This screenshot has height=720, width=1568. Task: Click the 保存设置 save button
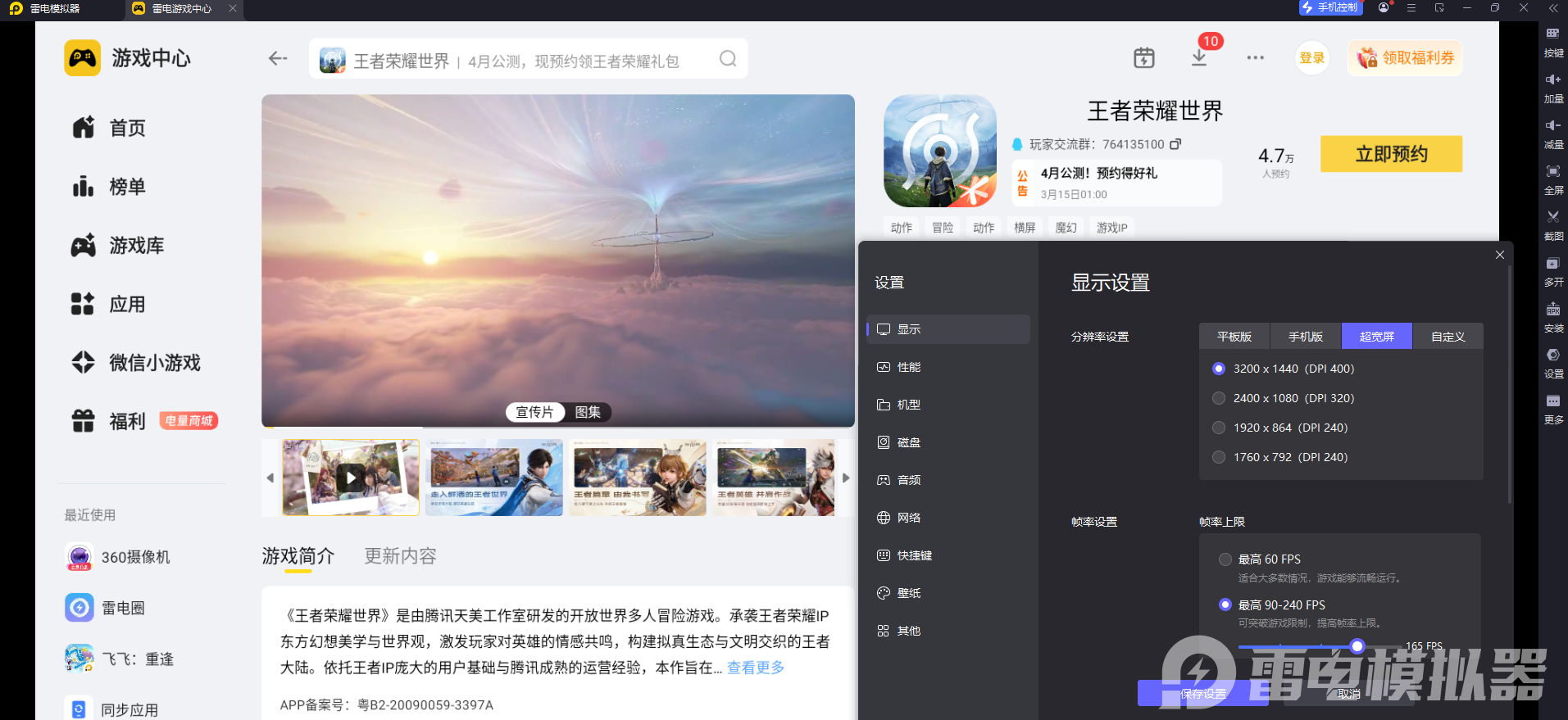(1202, 694)
